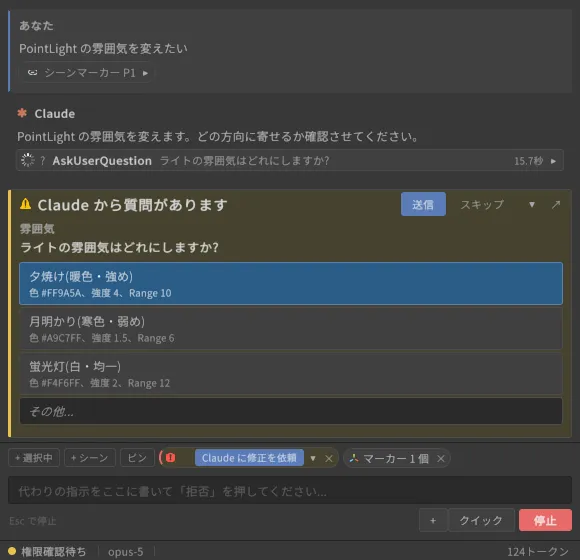Click the yellow warning triangle icon
The height and width of the screenshot is (560, 580).
(26, 204)
